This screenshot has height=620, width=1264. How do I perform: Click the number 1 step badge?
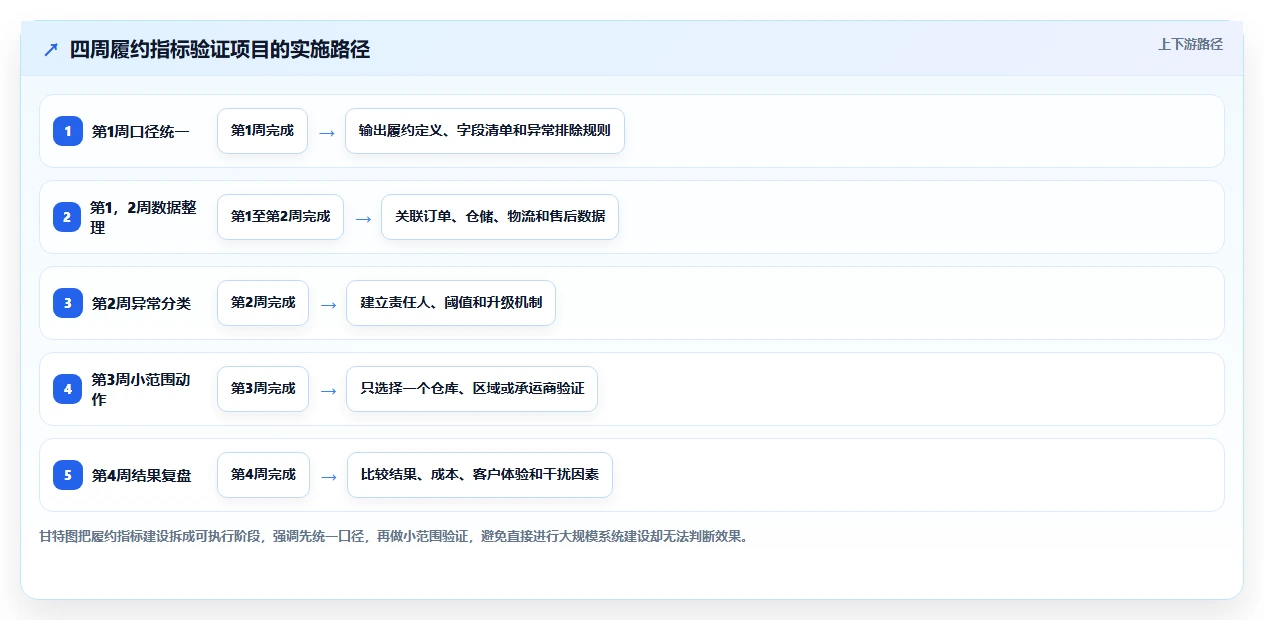(68, 131)
